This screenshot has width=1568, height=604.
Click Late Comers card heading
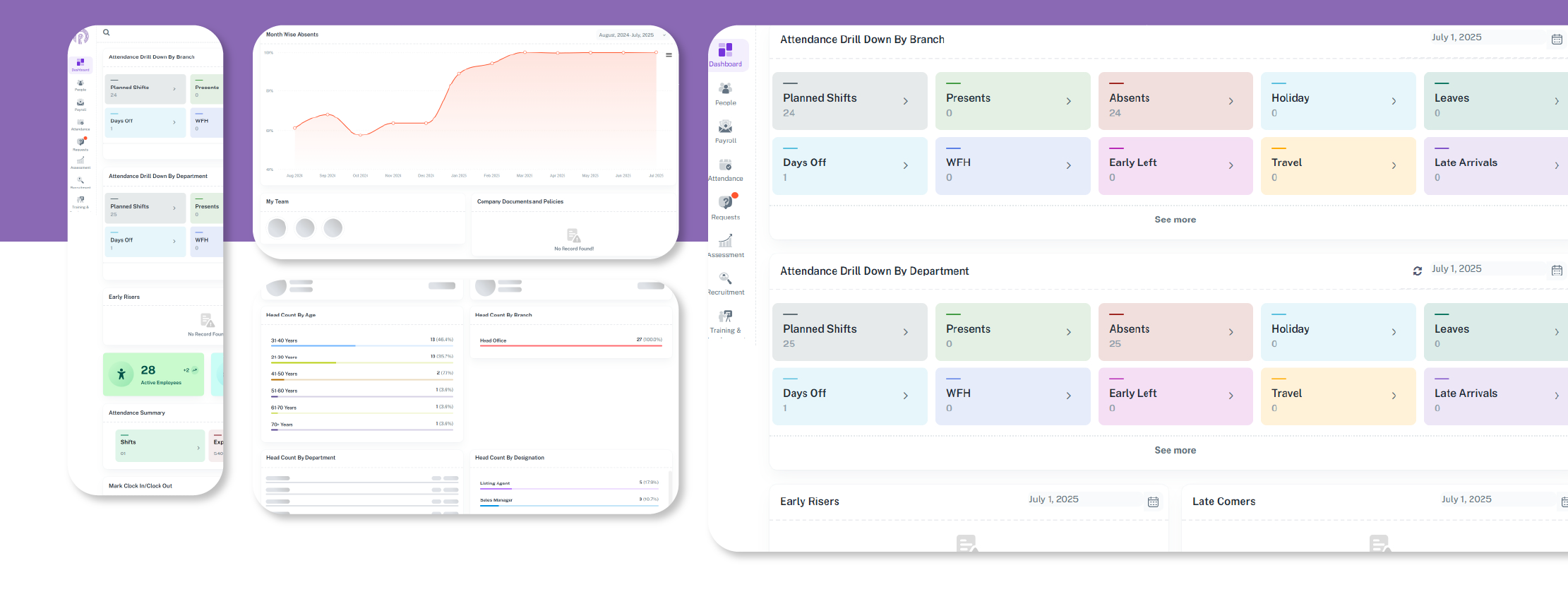tap(1224, 502)
